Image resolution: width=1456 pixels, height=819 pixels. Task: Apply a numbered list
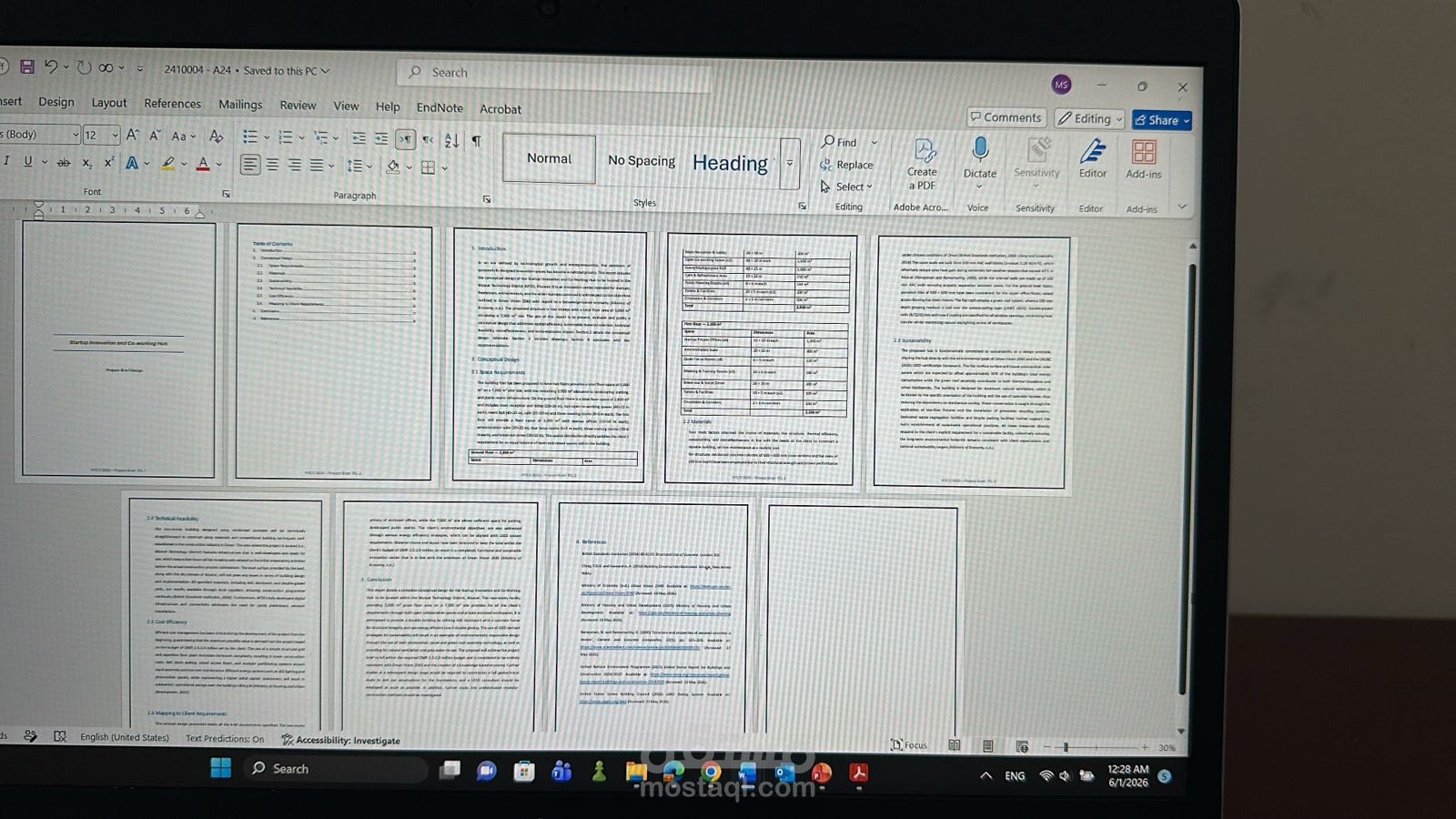tap(286, 137)
